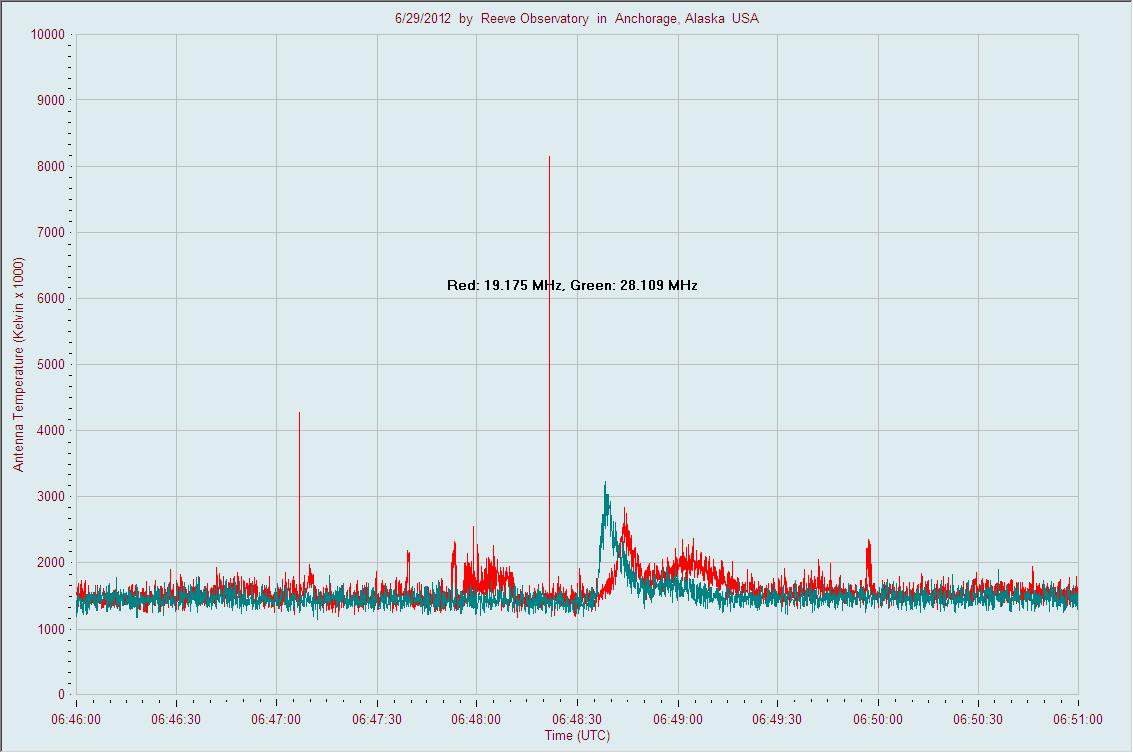
Task: Click the 'Time (UTC)' axis label
Action: point(577,736)
